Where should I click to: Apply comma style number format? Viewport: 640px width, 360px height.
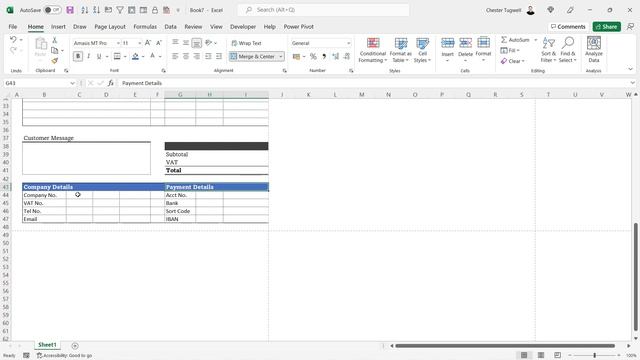pyautogui.click(x=324, y=56)
